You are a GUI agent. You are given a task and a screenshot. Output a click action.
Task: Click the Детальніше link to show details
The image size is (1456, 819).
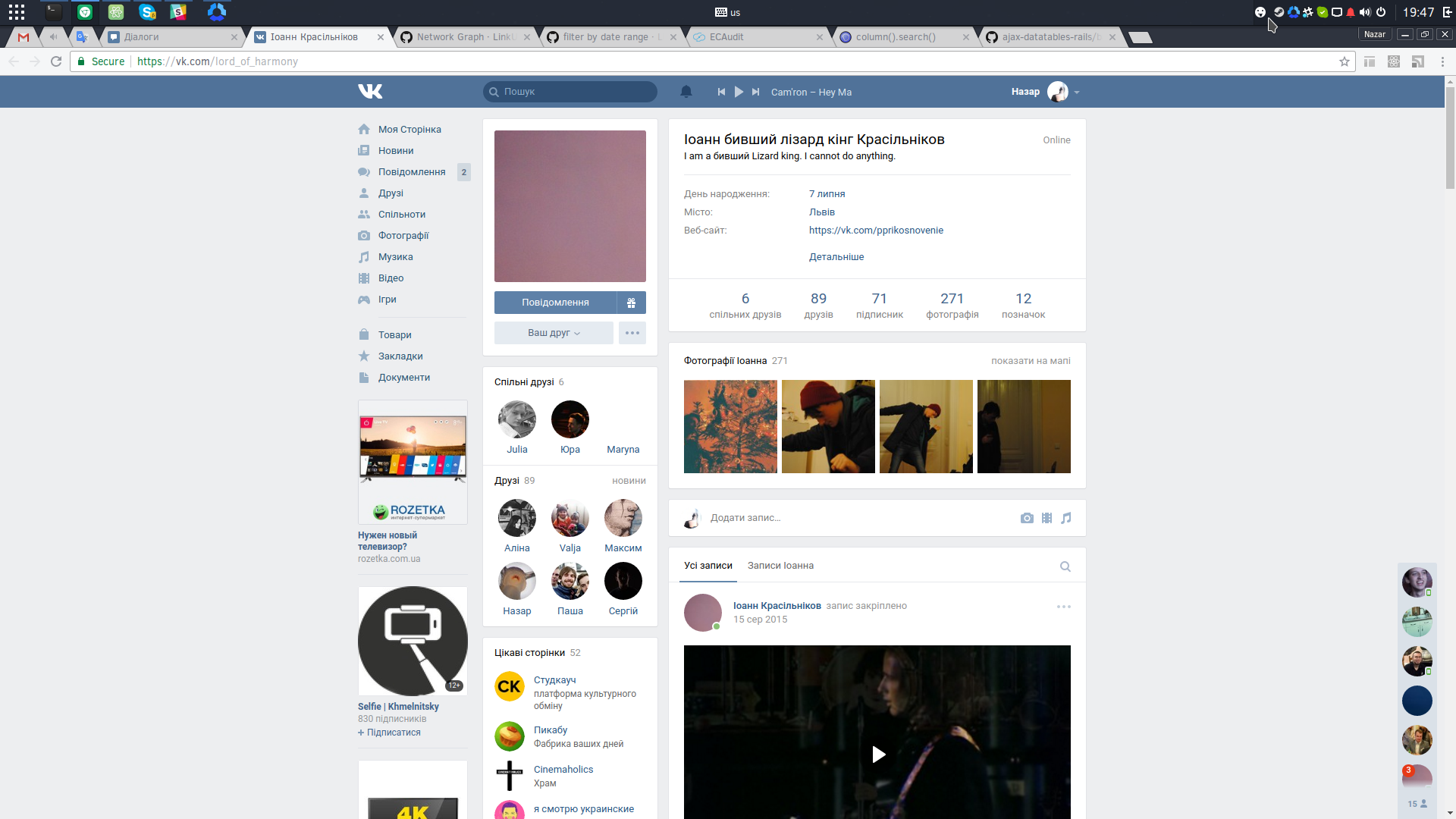(836, 257)
